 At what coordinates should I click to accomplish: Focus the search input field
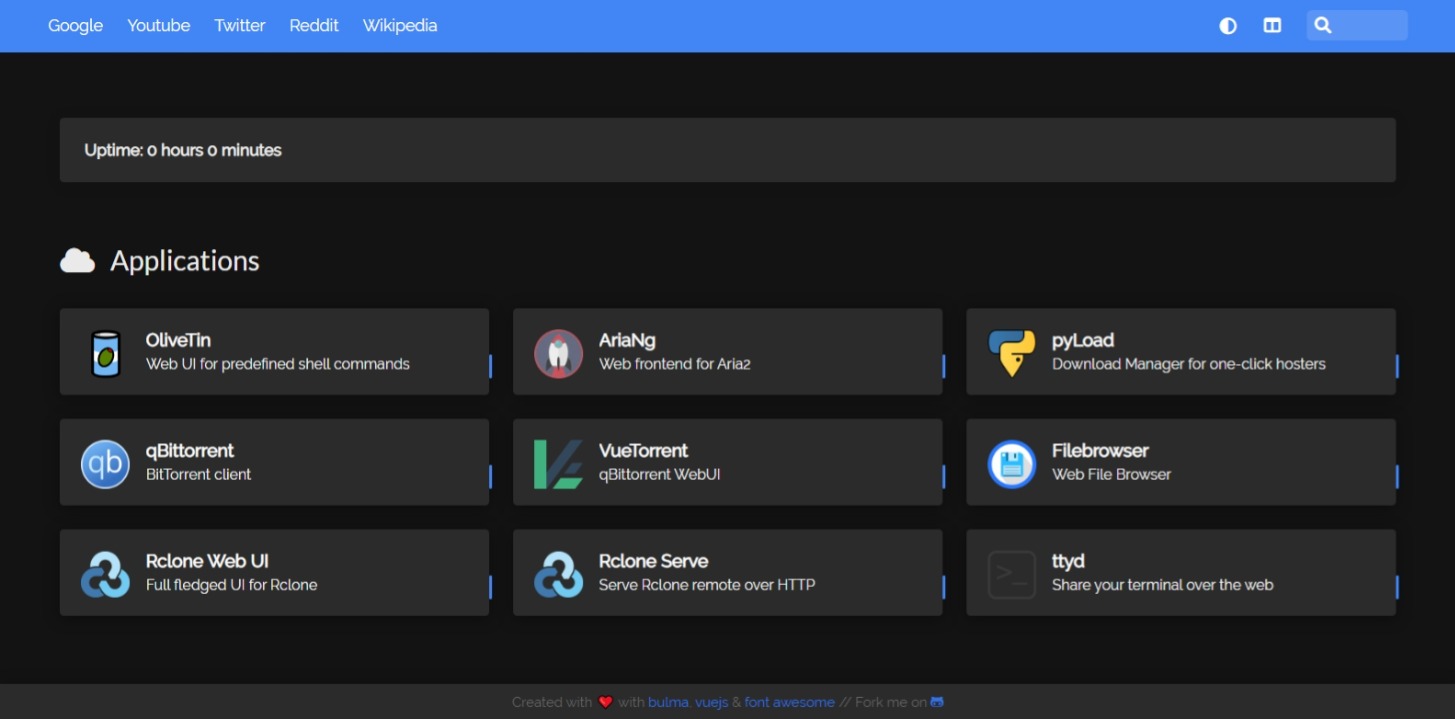pos(1357,26)
